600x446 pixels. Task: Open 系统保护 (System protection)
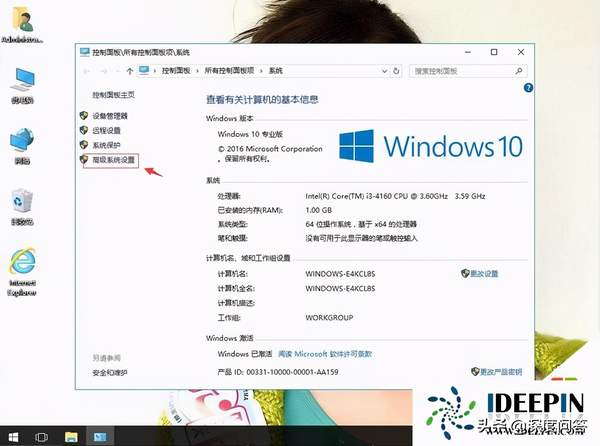pos(106,145)
